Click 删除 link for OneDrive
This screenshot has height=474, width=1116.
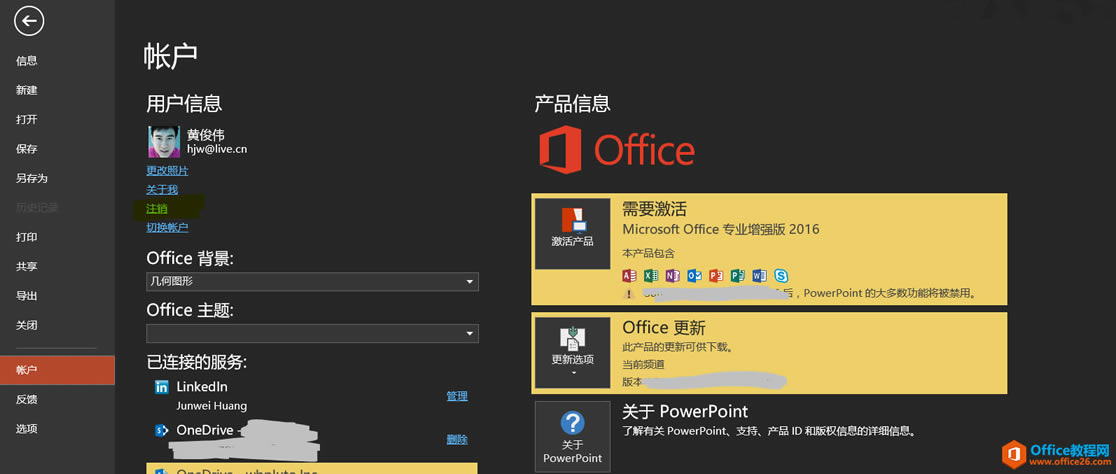[x=457, y=440]
